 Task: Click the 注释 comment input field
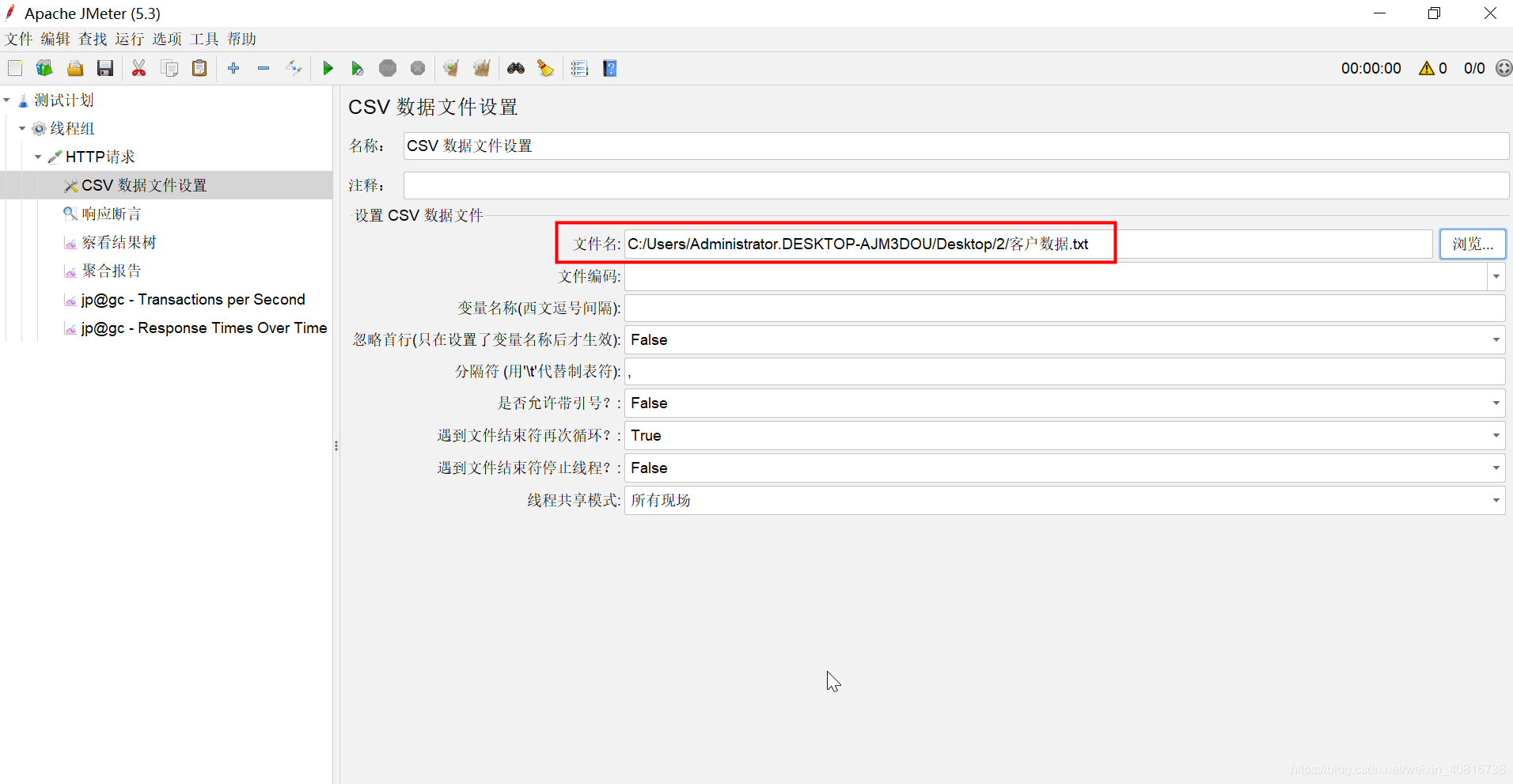pyautogui.click(x=956, y=185)
